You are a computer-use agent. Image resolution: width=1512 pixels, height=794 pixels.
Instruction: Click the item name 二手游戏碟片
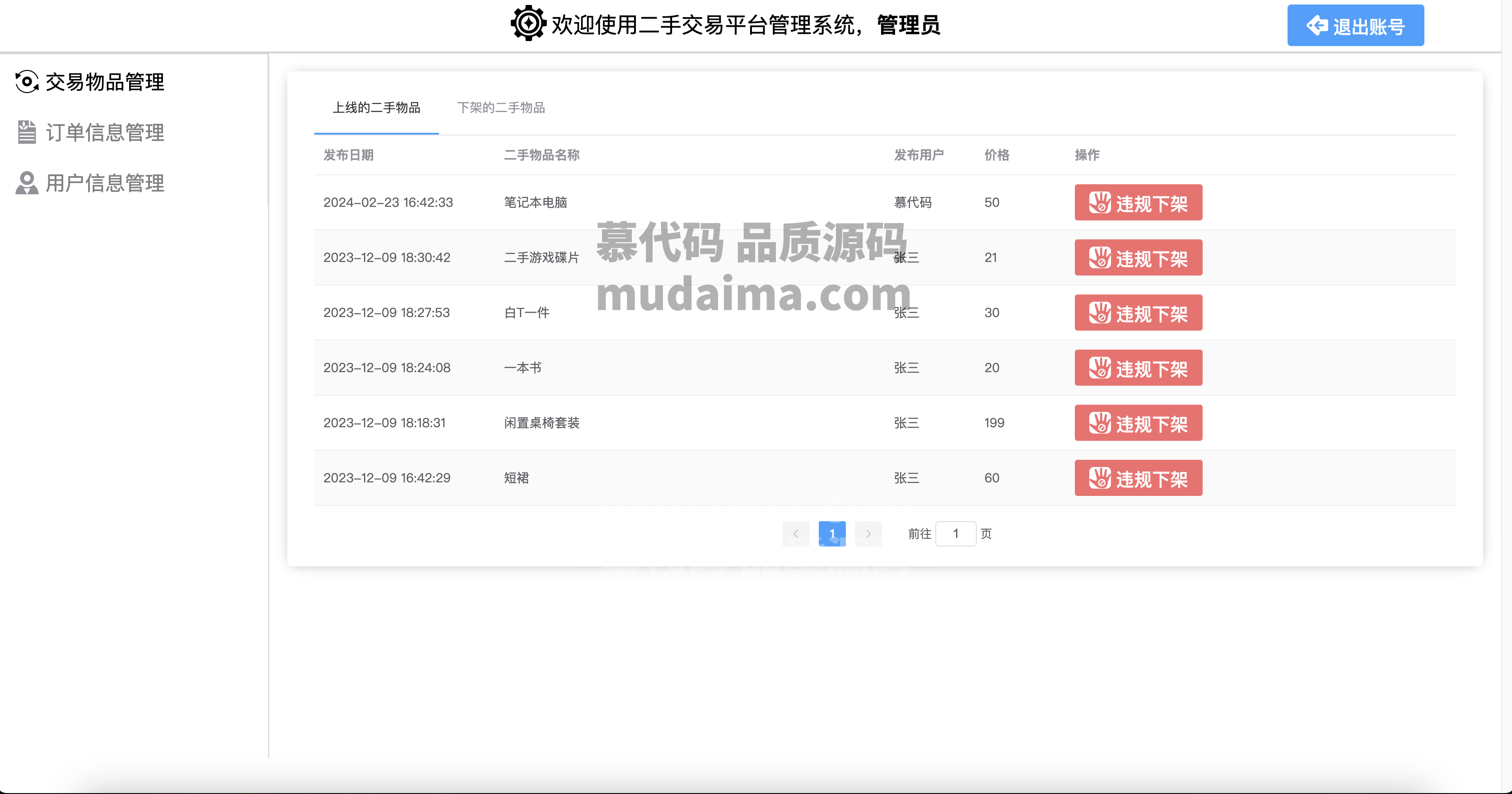coord(542,257)
